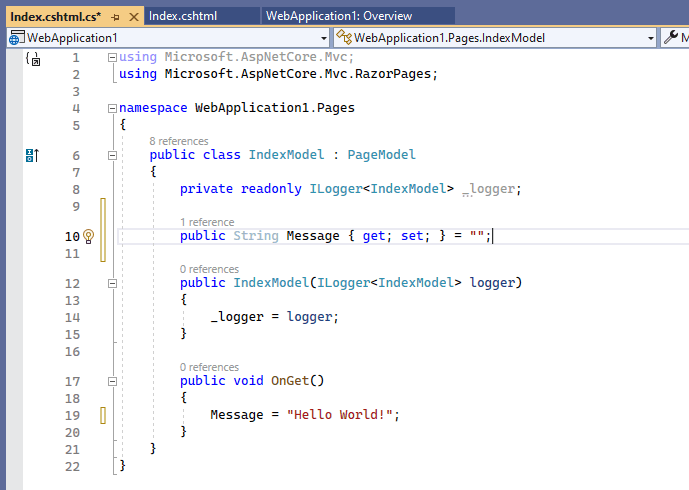Click the lightbulb quick actions icon on line 10
689x490 pixels.
coord(88,236)
